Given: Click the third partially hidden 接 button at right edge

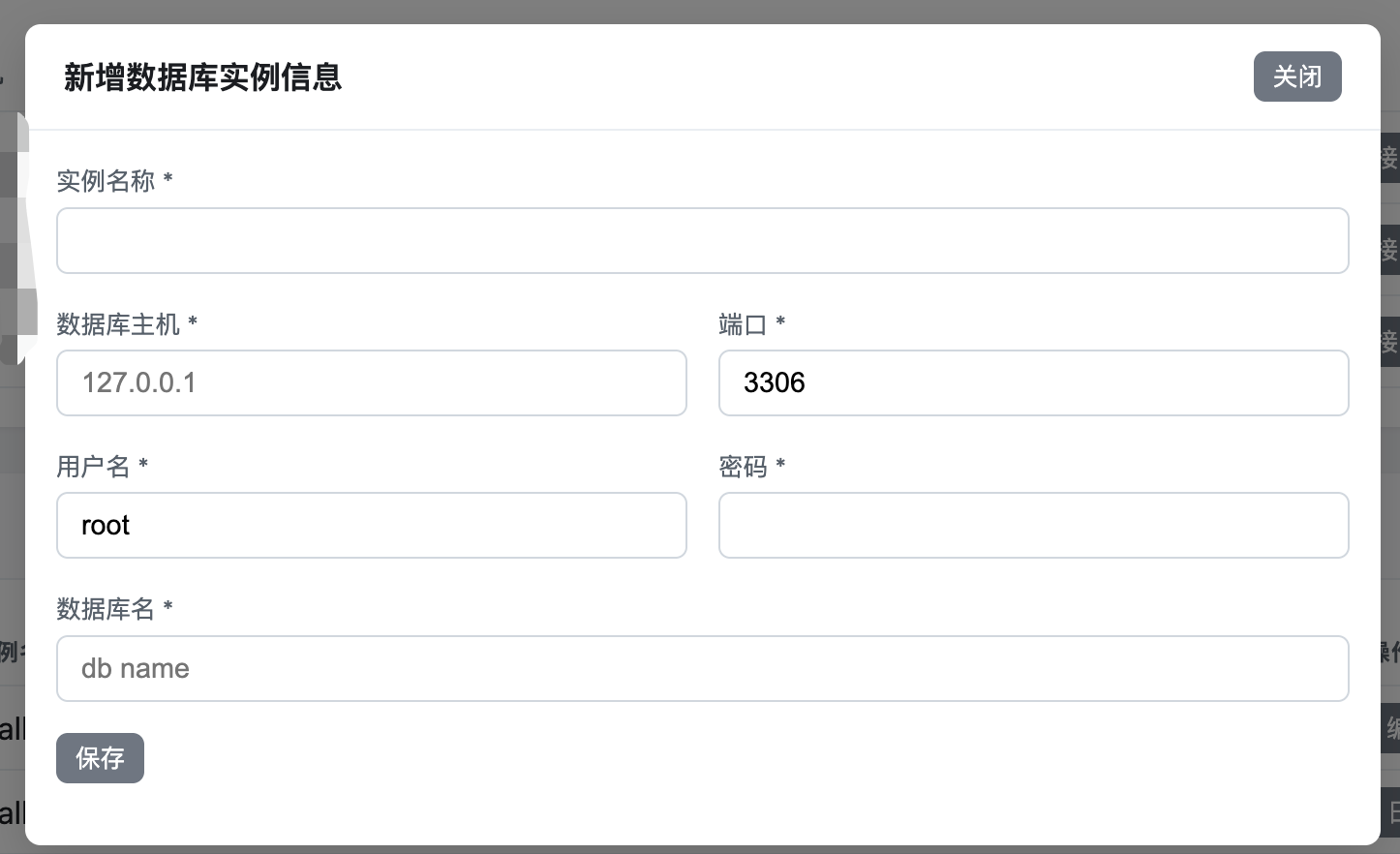Looking at the screenshot, I should (1390, 341).
